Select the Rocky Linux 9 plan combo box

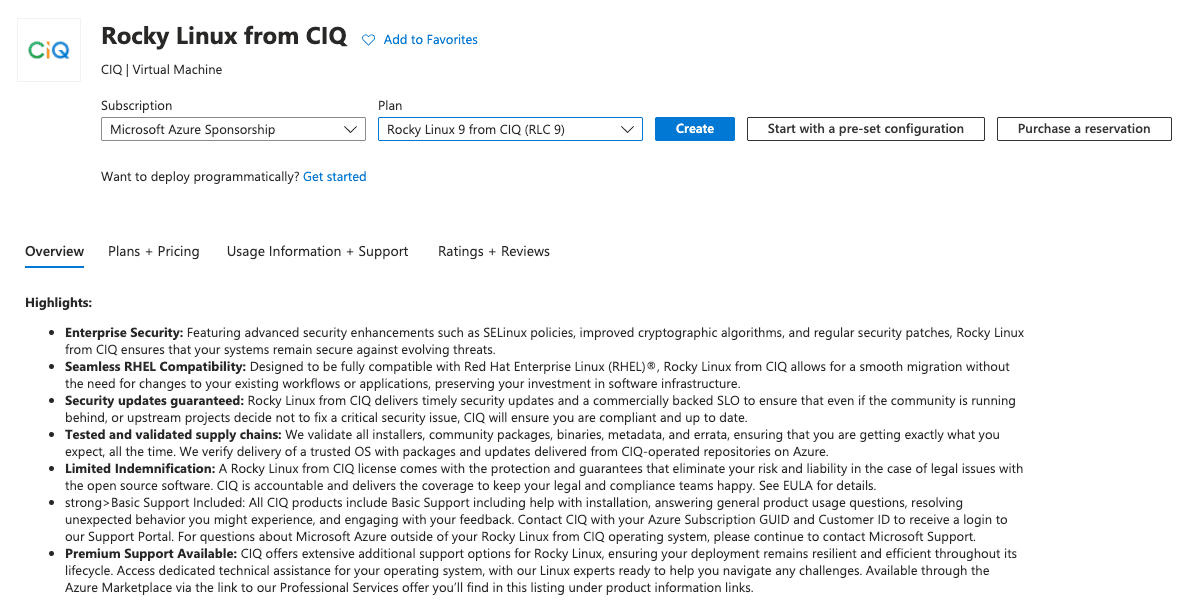(498, 129)
